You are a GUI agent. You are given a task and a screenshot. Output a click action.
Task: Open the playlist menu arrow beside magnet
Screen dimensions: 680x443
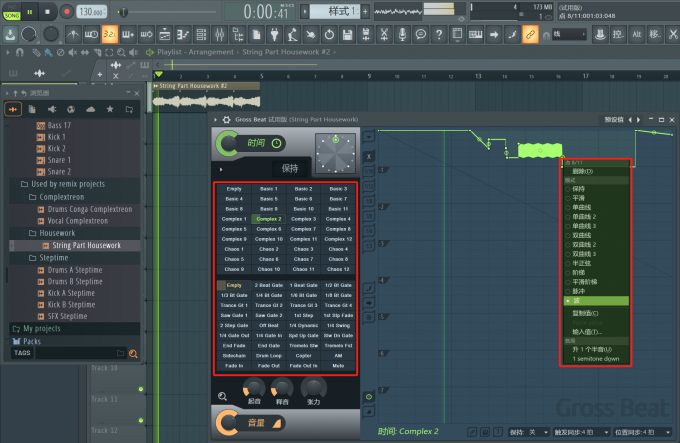[7, 52]
